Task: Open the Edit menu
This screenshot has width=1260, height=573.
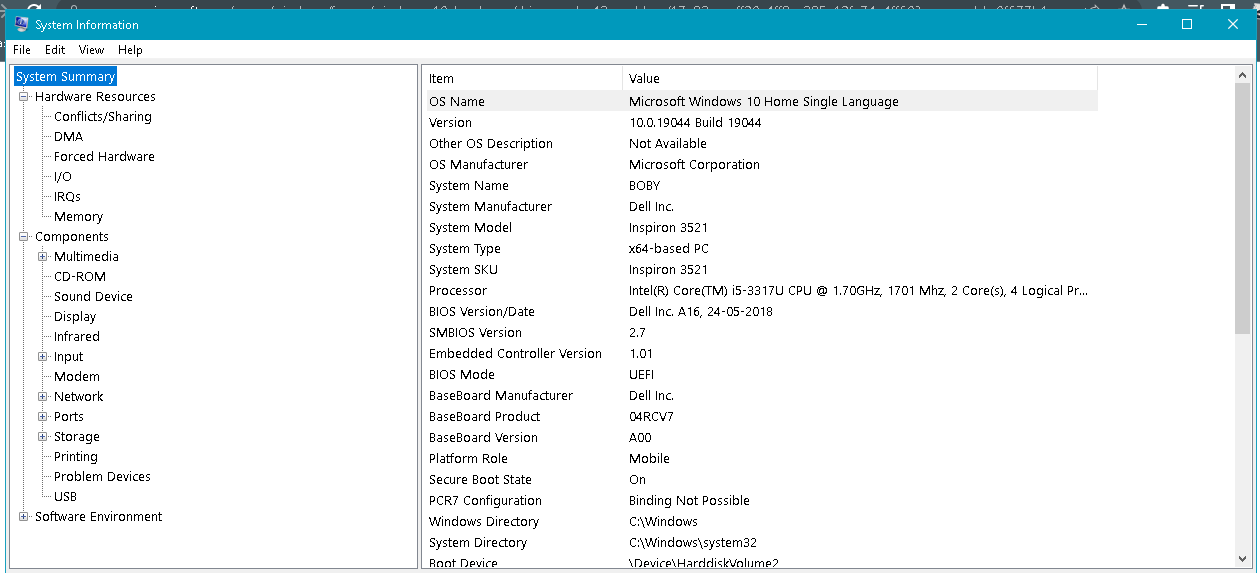Action: click(x=55, y=50)
